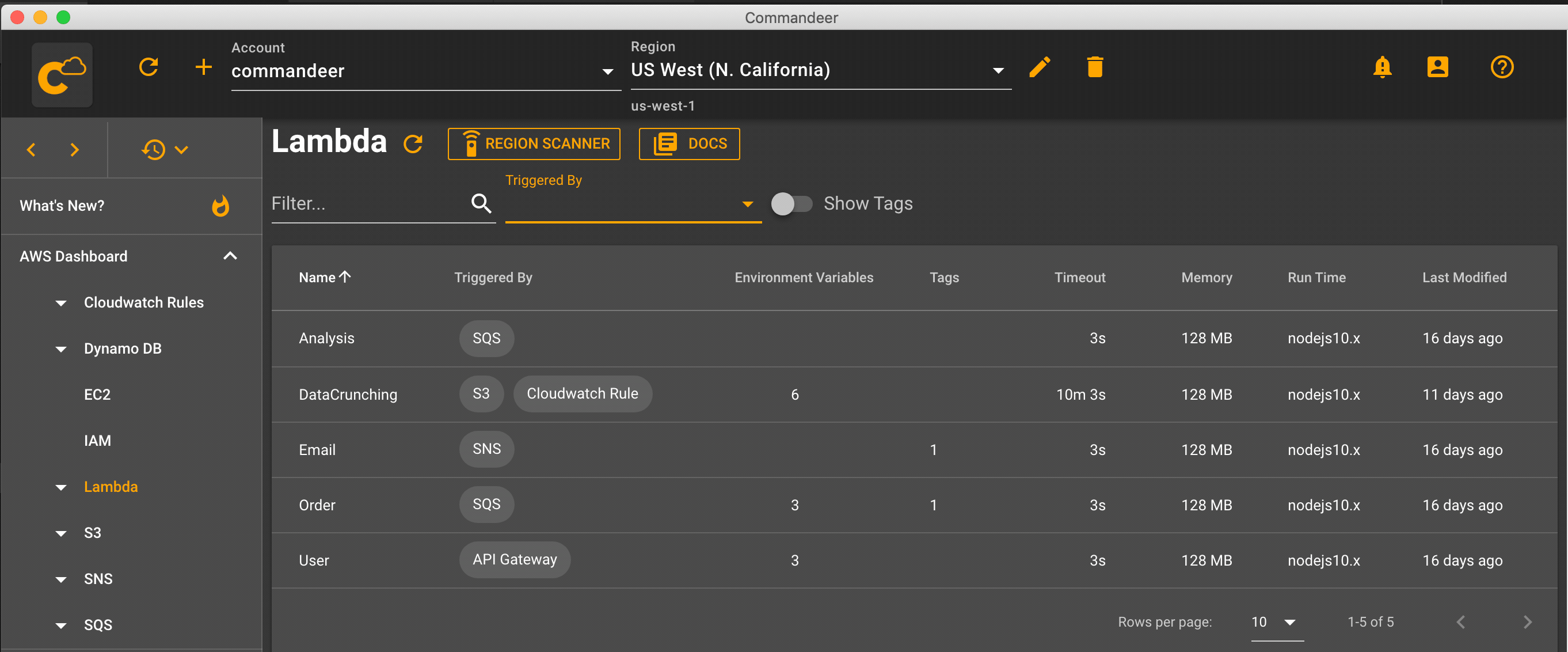This screenshot has height=652, width=1568.
Task: Open help via the question mark icon
Action: 1502,67
